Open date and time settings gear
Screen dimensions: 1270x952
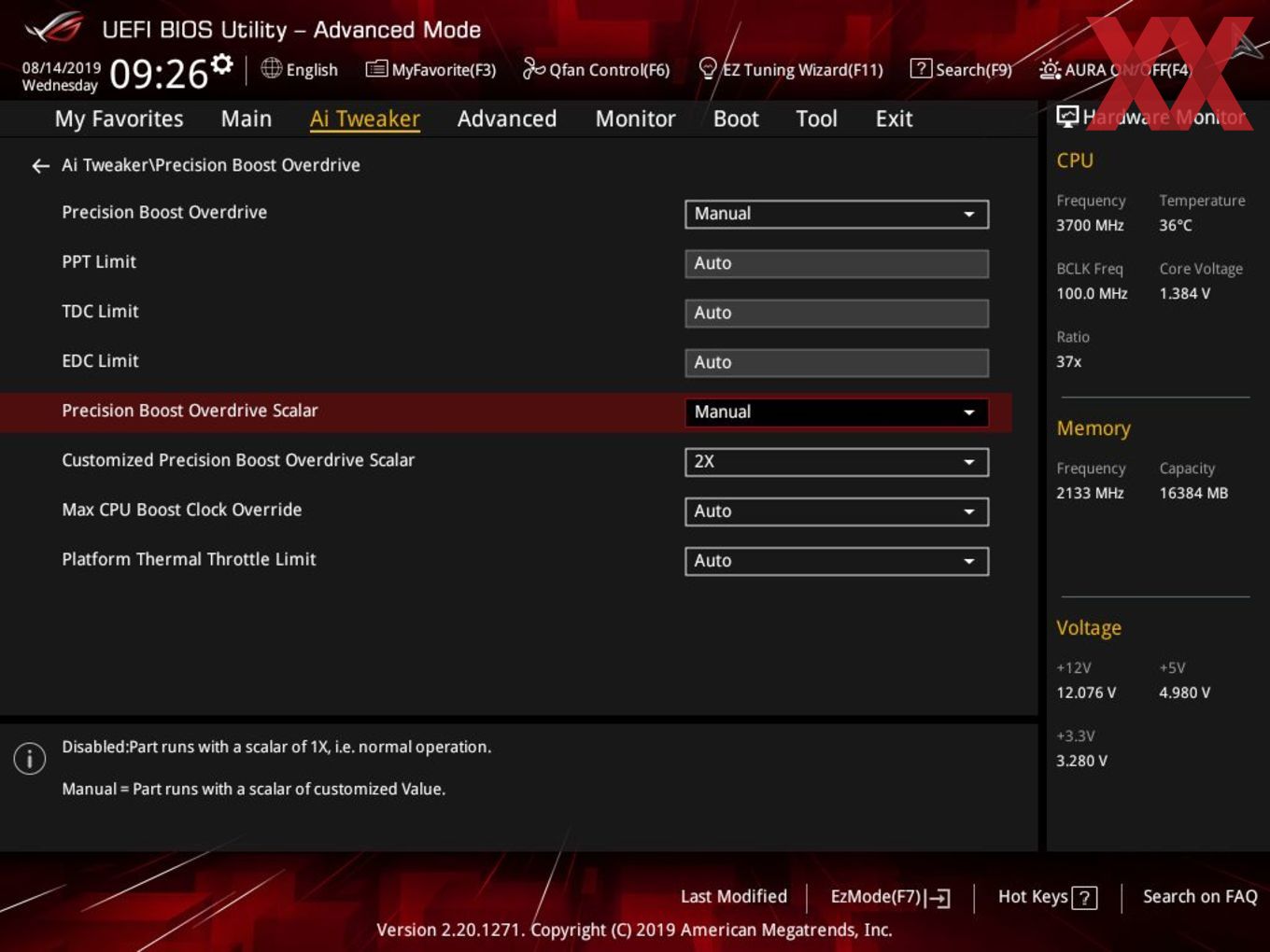pyautogui.click(x=222, y=64)
